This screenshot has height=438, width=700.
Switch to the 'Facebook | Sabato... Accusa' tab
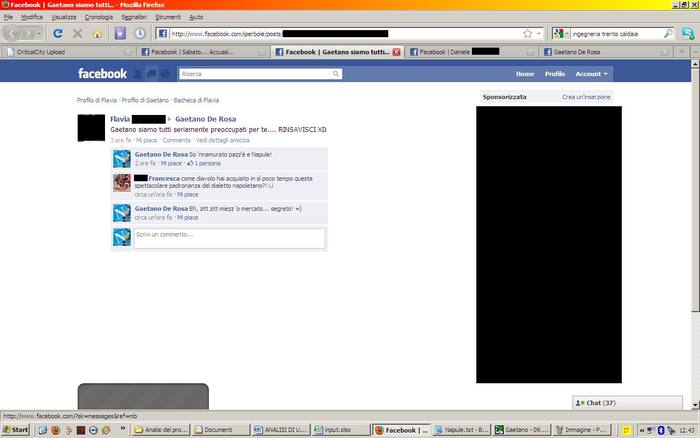[203, 52]
